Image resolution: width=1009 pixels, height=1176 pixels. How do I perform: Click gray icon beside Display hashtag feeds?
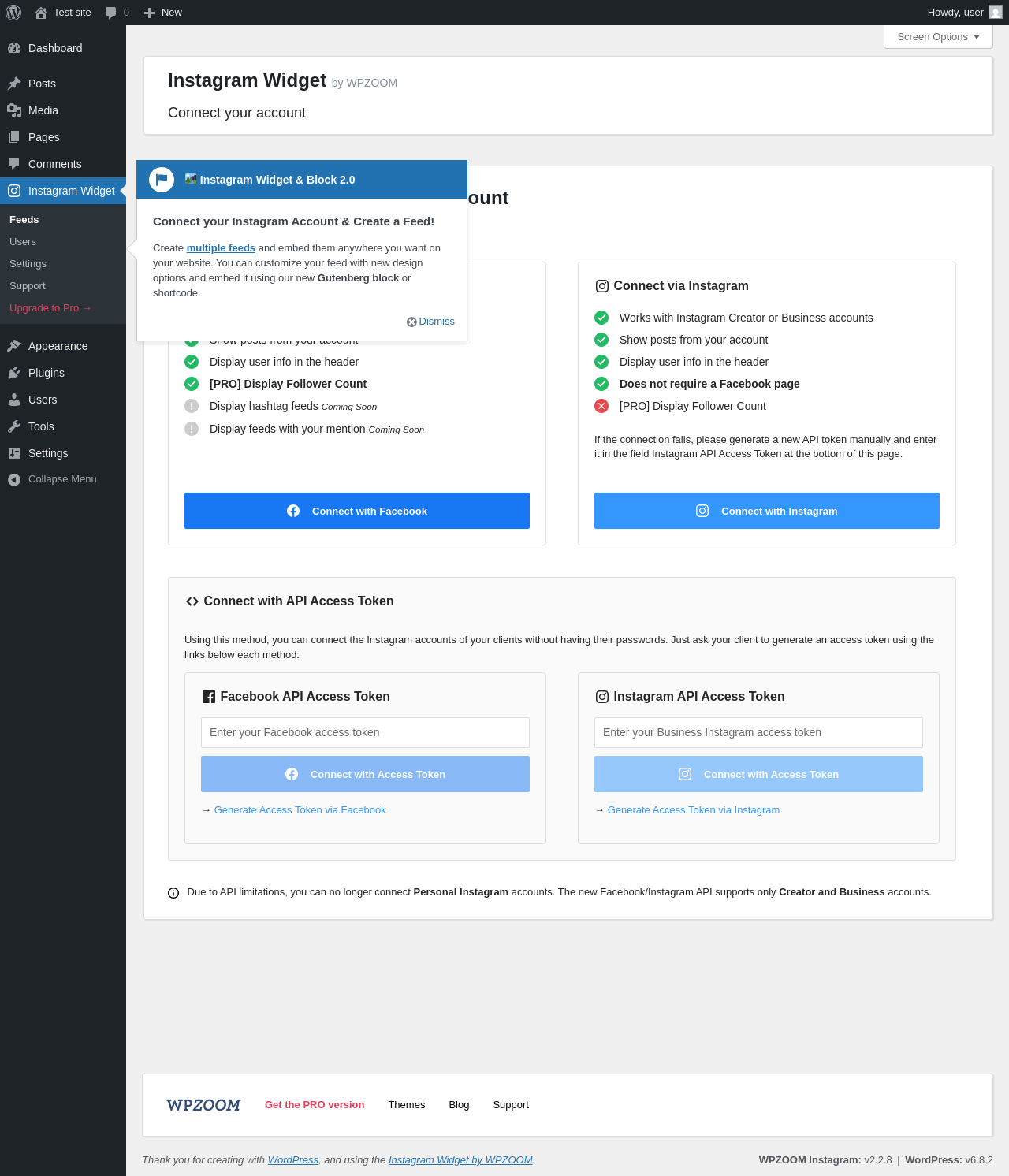(x=192, y=406)
